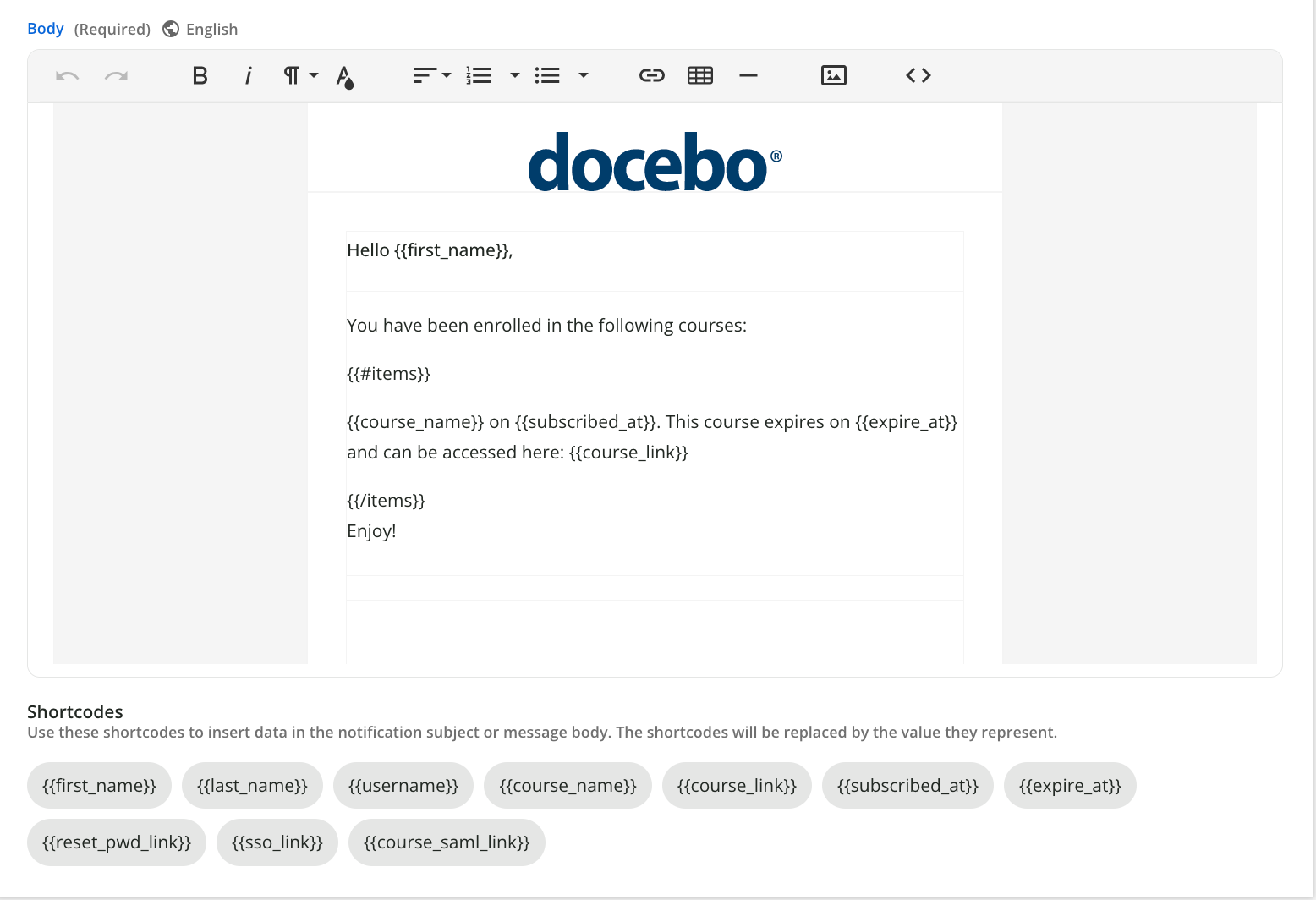Insert a hyperlink with the link icon
The height and width of the screenshot is (900, 1316).
click(651, 76)
